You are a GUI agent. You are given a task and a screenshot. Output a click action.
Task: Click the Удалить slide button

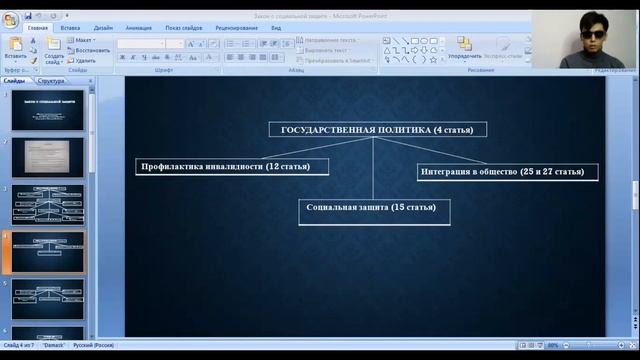tap(82, 60)
